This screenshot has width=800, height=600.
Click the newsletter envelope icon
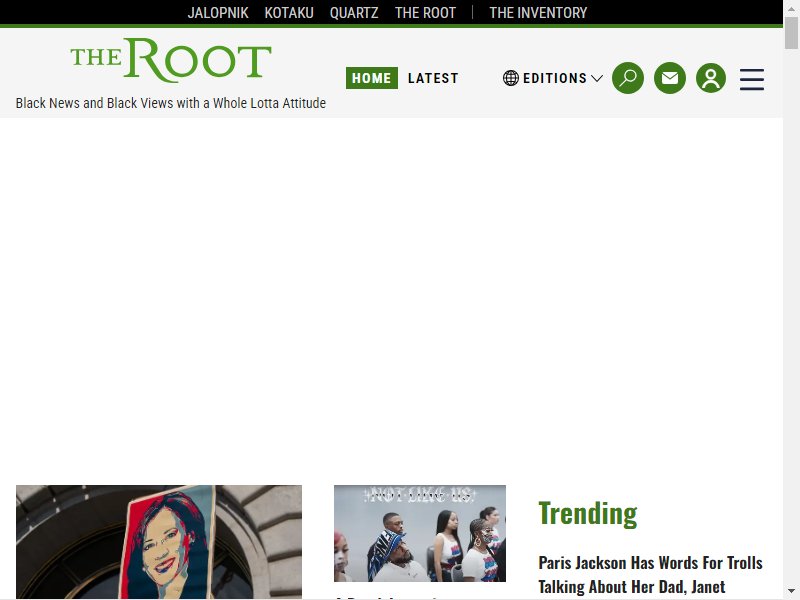(x=669, y=78)
